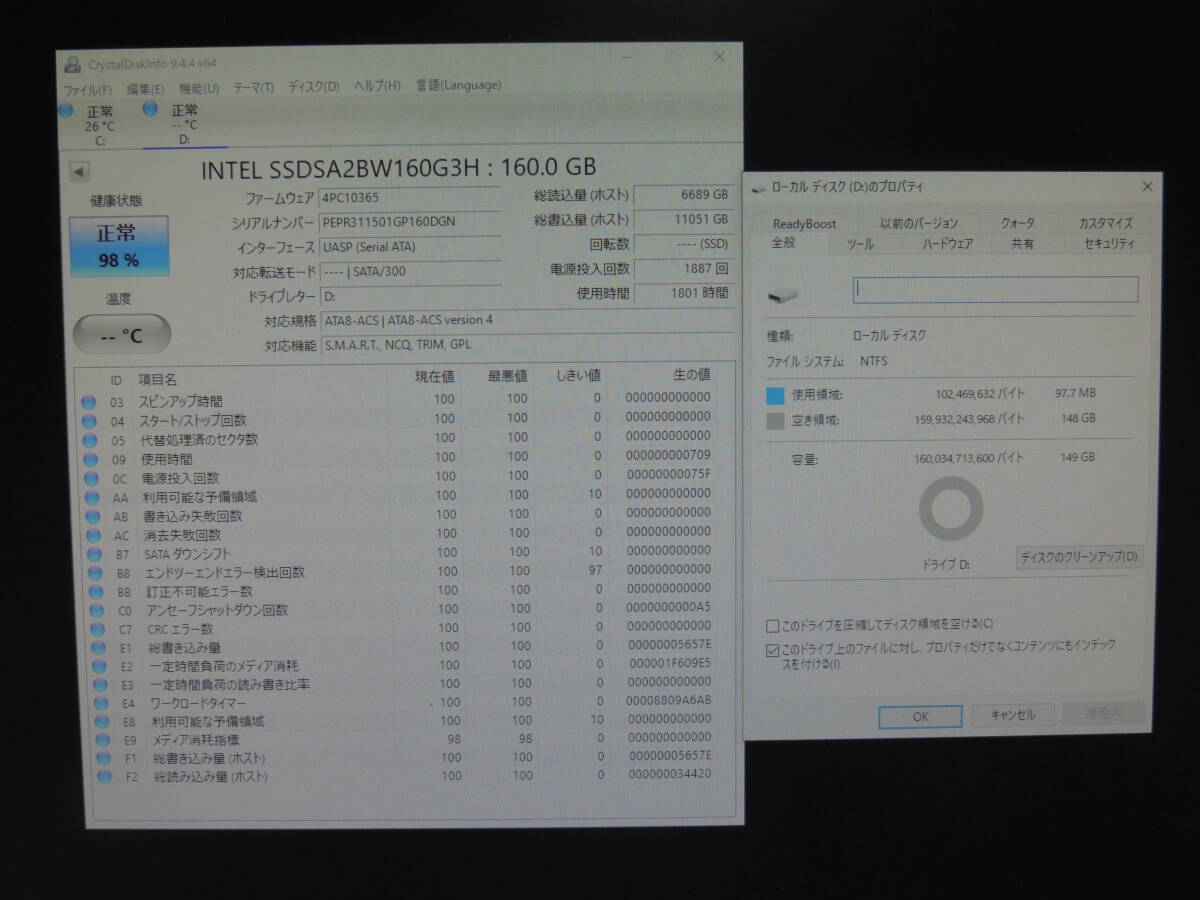Open the 機能(U) menu
Viewport: 1200px width, 900px height.
point(199,88)
